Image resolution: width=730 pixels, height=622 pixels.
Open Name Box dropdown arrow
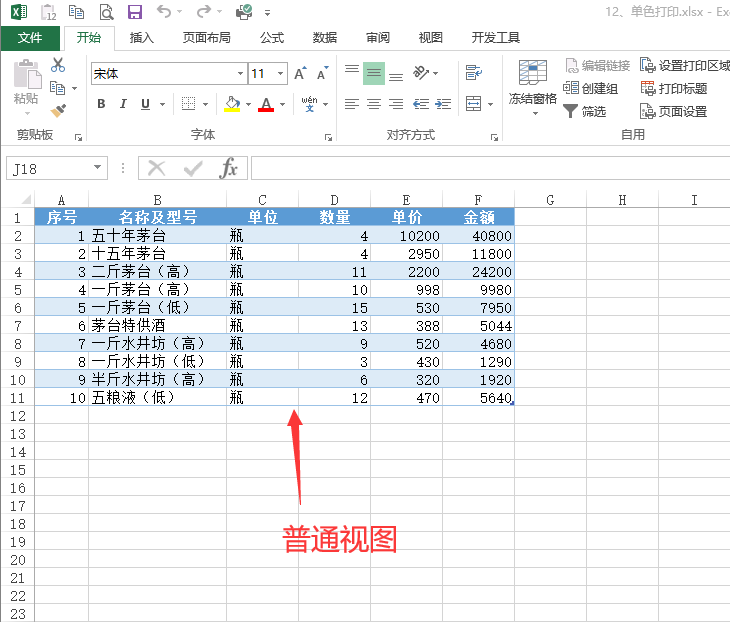(x=97, y=168)
